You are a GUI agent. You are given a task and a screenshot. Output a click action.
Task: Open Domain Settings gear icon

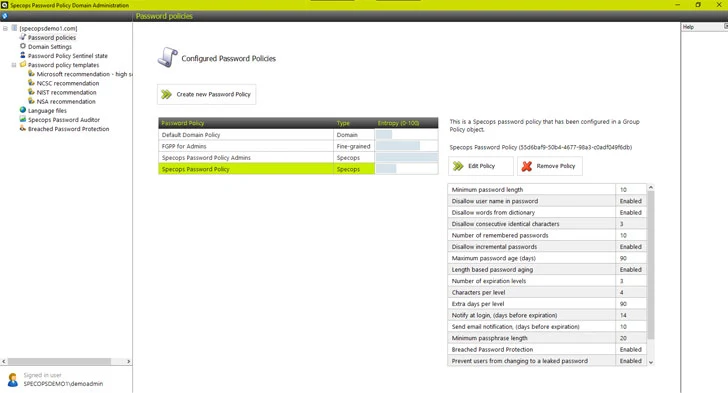[x=22, y=46]
